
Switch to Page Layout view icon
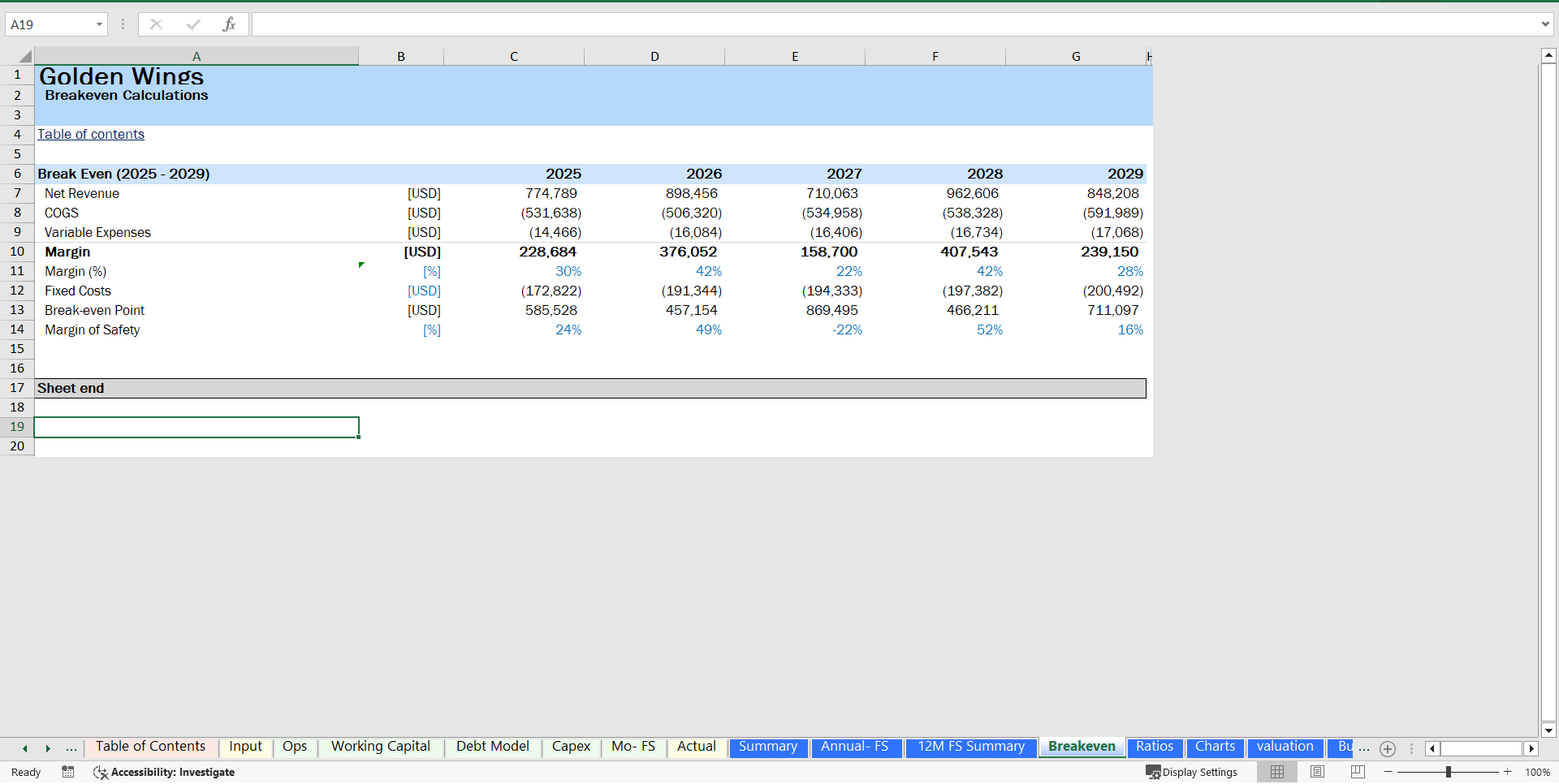(x=1317, y=772)
